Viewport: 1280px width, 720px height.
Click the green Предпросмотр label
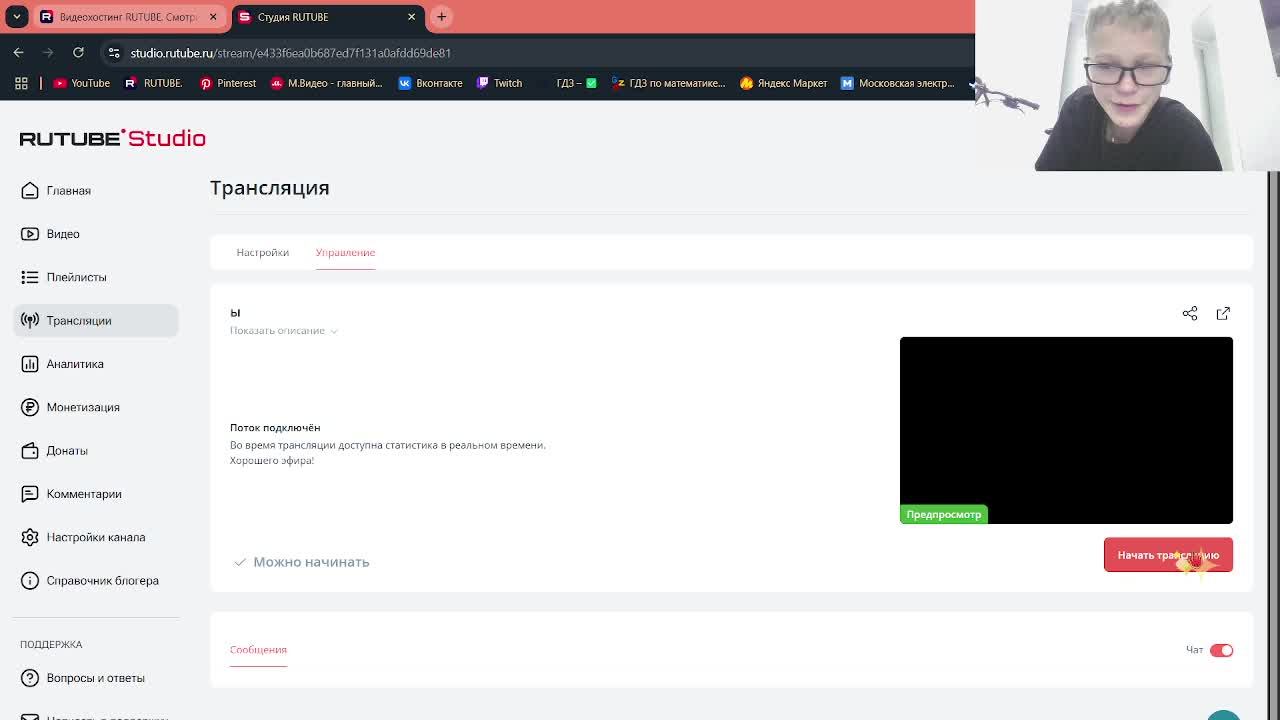pyautogui.click(x=944, y=514)
